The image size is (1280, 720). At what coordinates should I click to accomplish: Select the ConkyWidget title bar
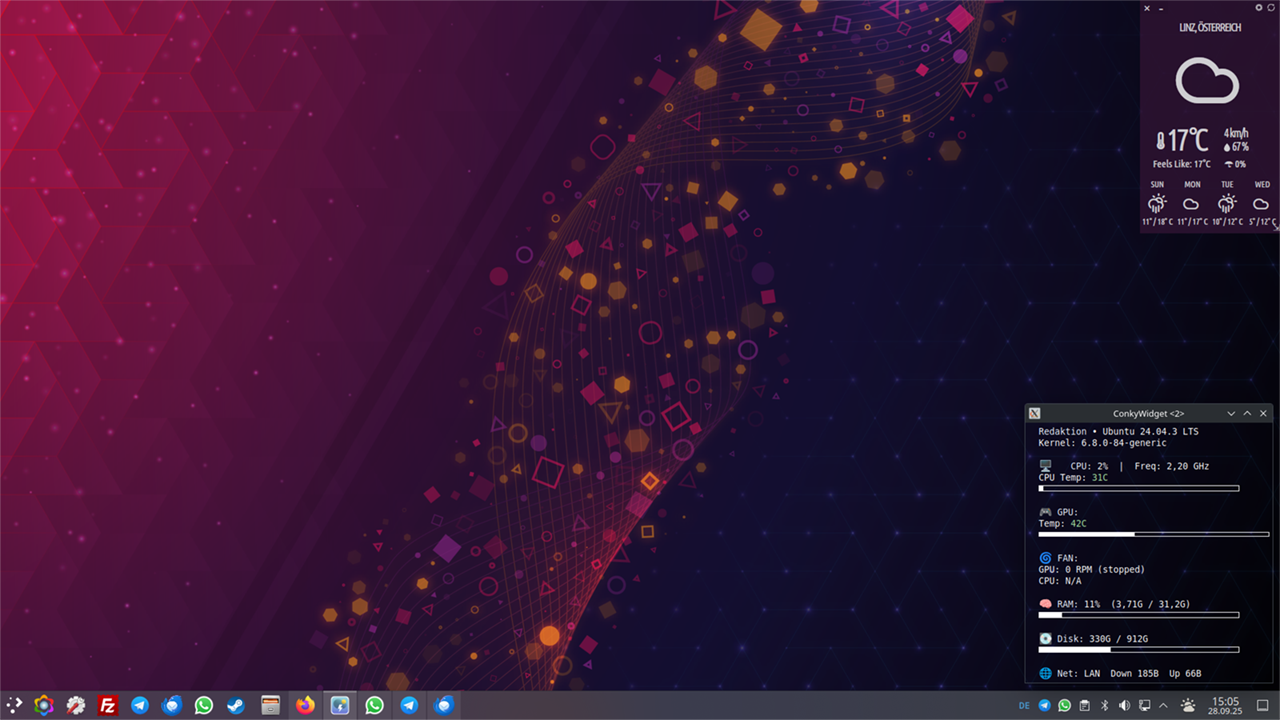1148,413
